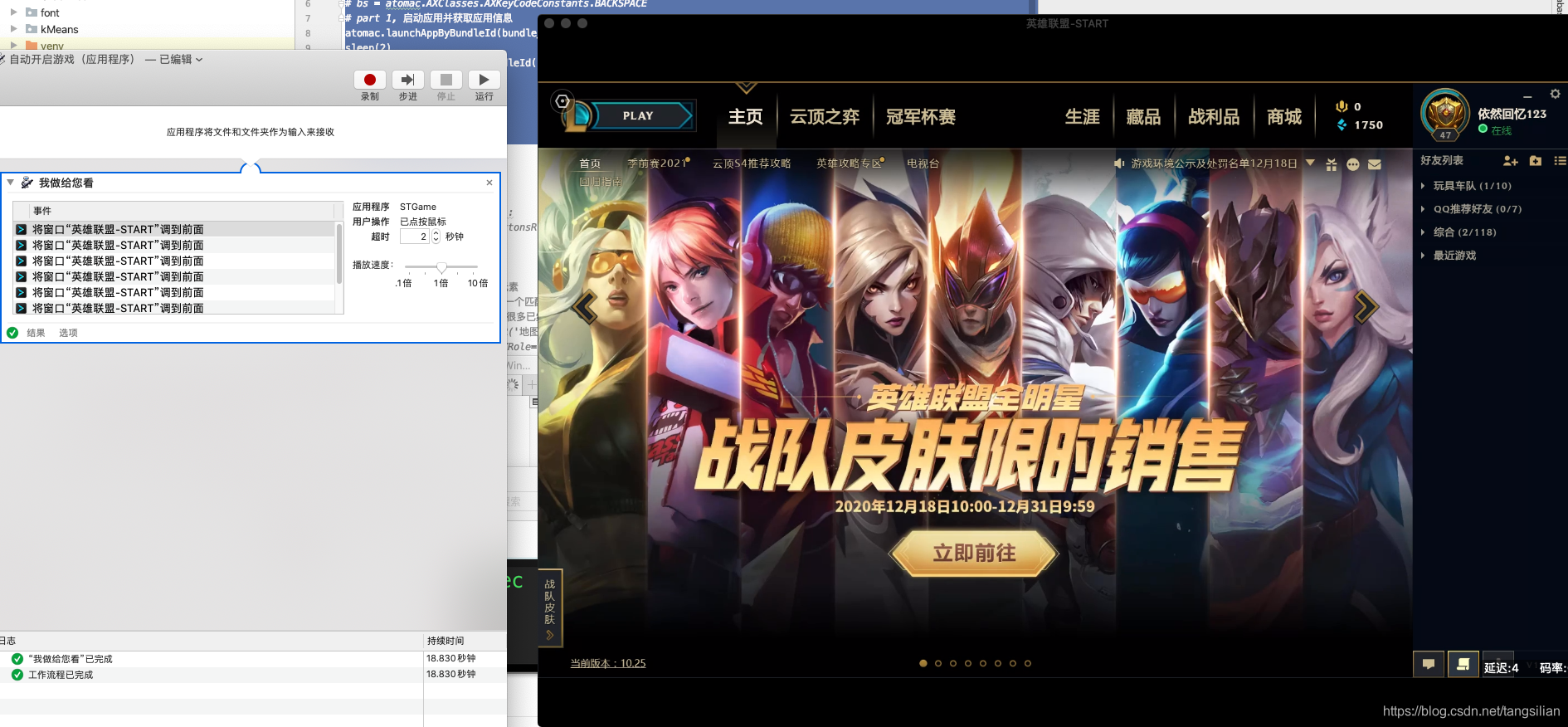Viewport: 1568px width, 727px height.
Task: Click the summoner profile avatar icon
Action: (x=1445, y=115)
